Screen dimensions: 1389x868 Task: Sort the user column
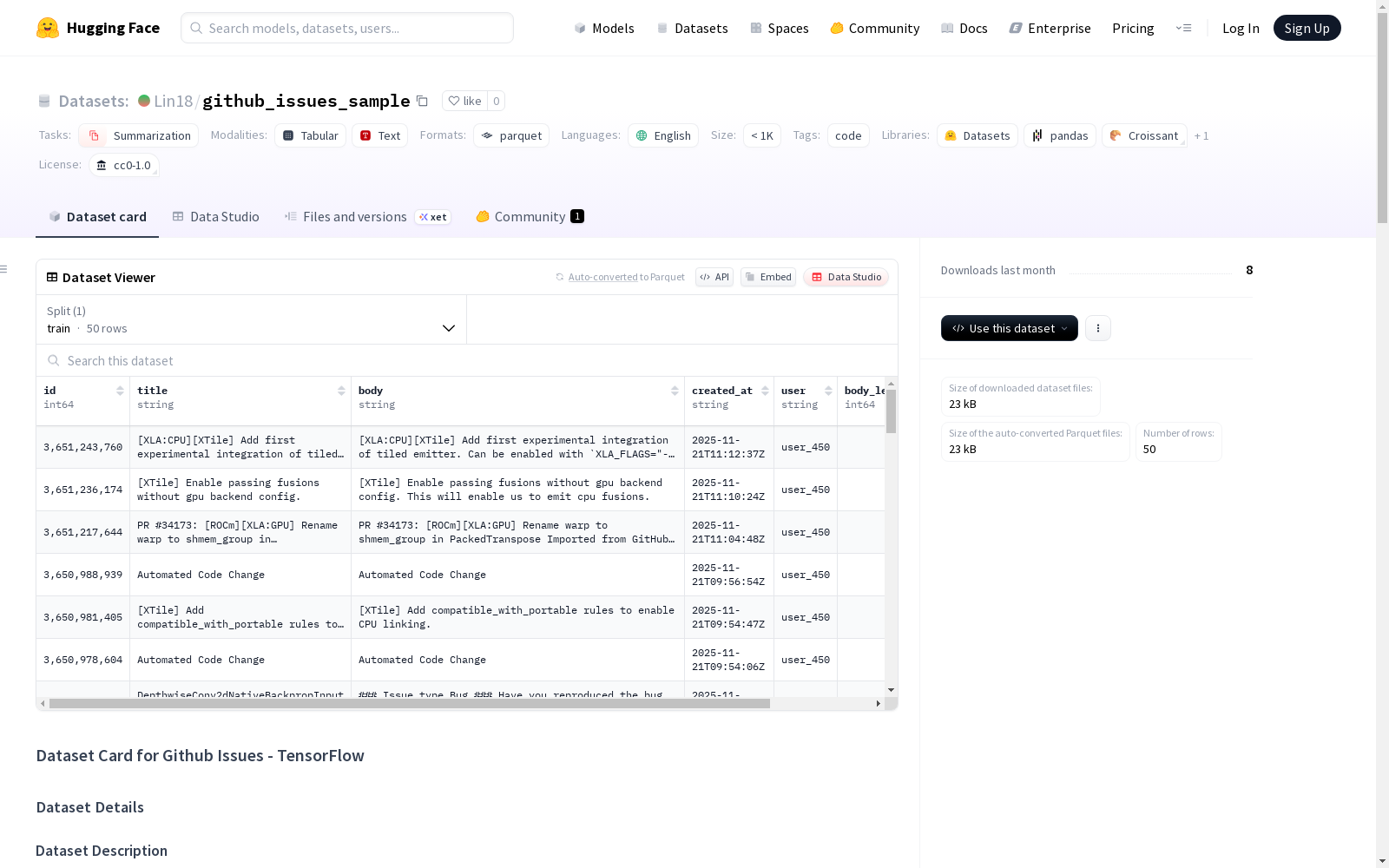828,391
